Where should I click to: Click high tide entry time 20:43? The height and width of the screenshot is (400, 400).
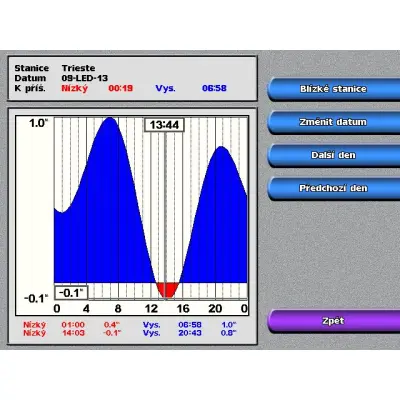point(190,333)
